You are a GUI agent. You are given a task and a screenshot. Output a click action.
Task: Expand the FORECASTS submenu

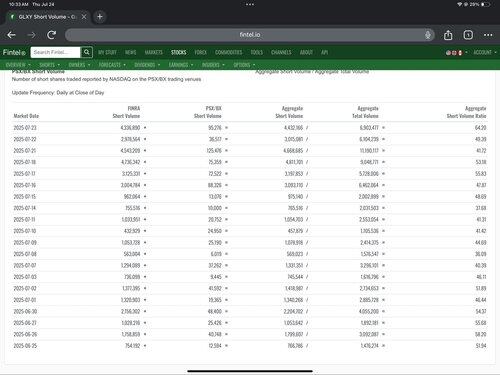click(x=112, y=65)
